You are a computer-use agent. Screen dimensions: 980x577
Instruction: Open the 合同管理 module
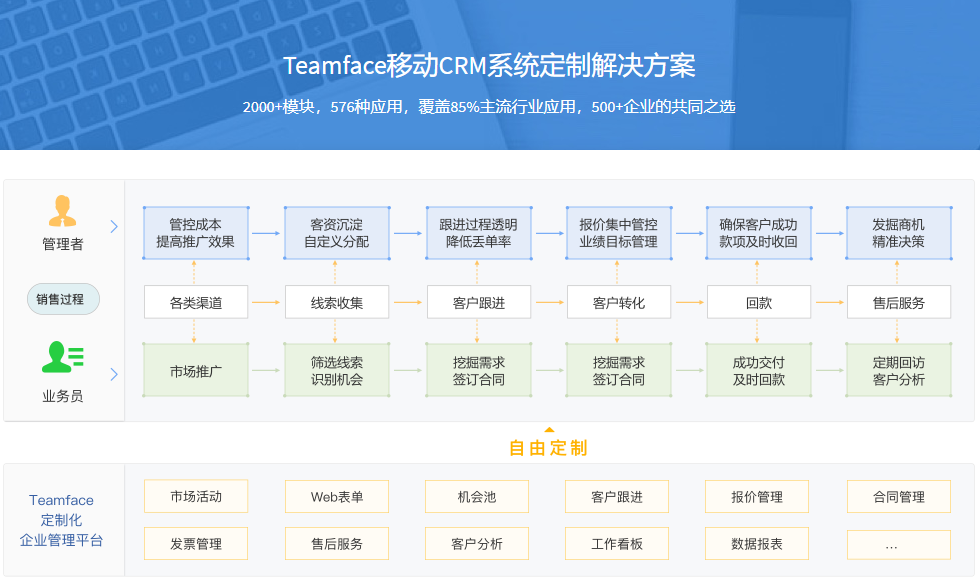(x=899, y=496)
